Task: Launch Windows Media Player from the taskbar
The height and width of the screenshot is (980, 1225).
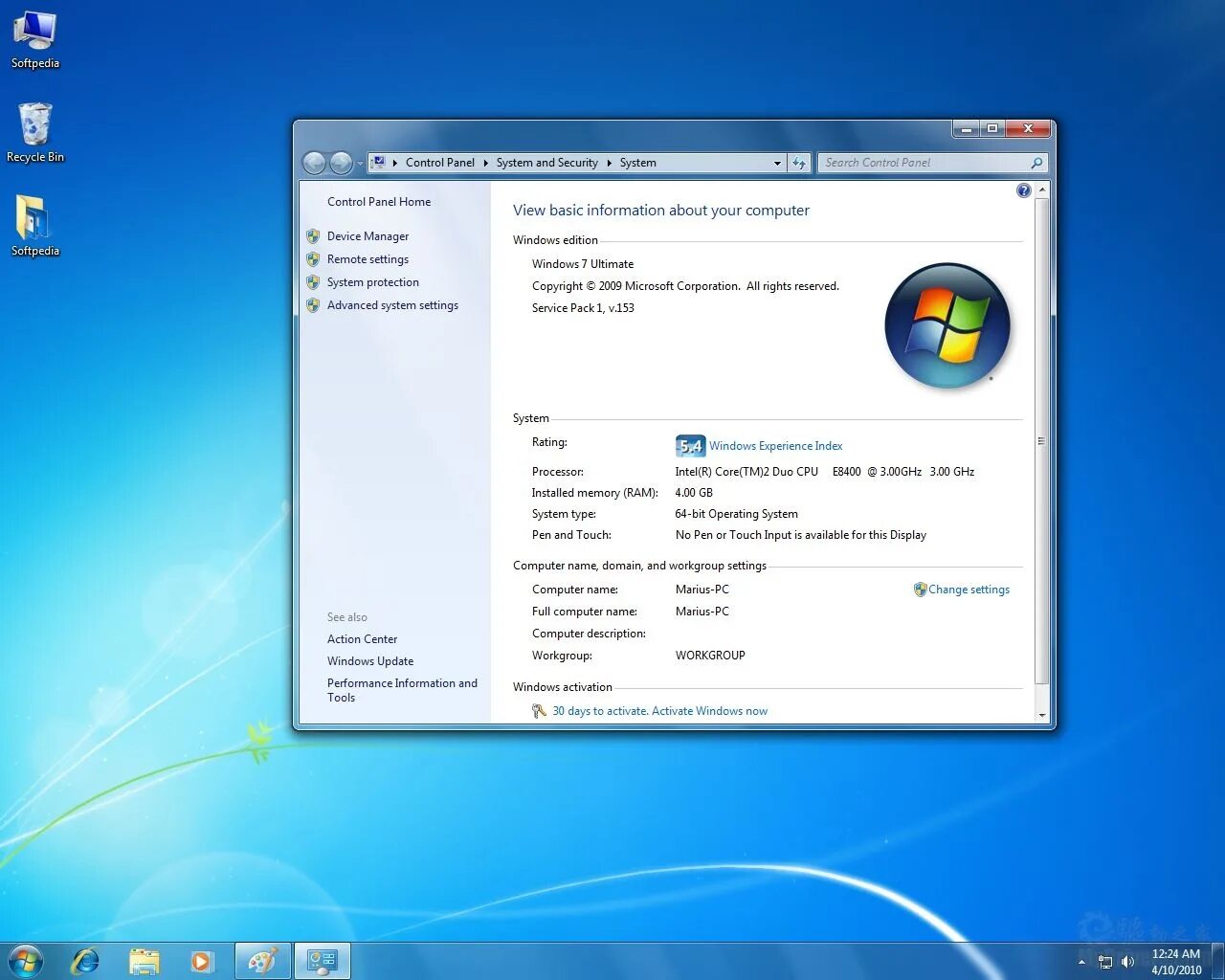Action: tap(201, 961)
